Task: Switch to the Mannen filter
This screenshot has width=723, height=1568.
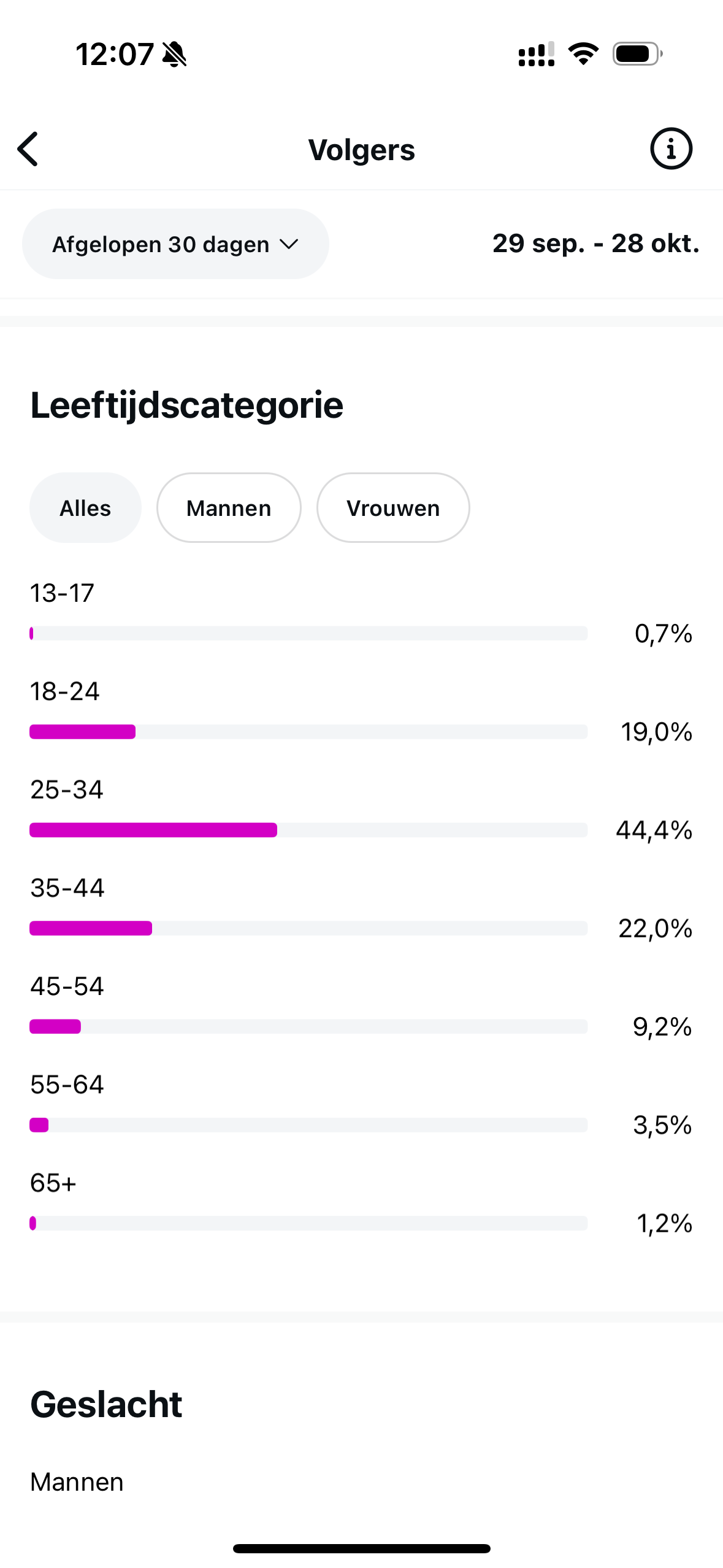Action: click(x=229, y=508)
